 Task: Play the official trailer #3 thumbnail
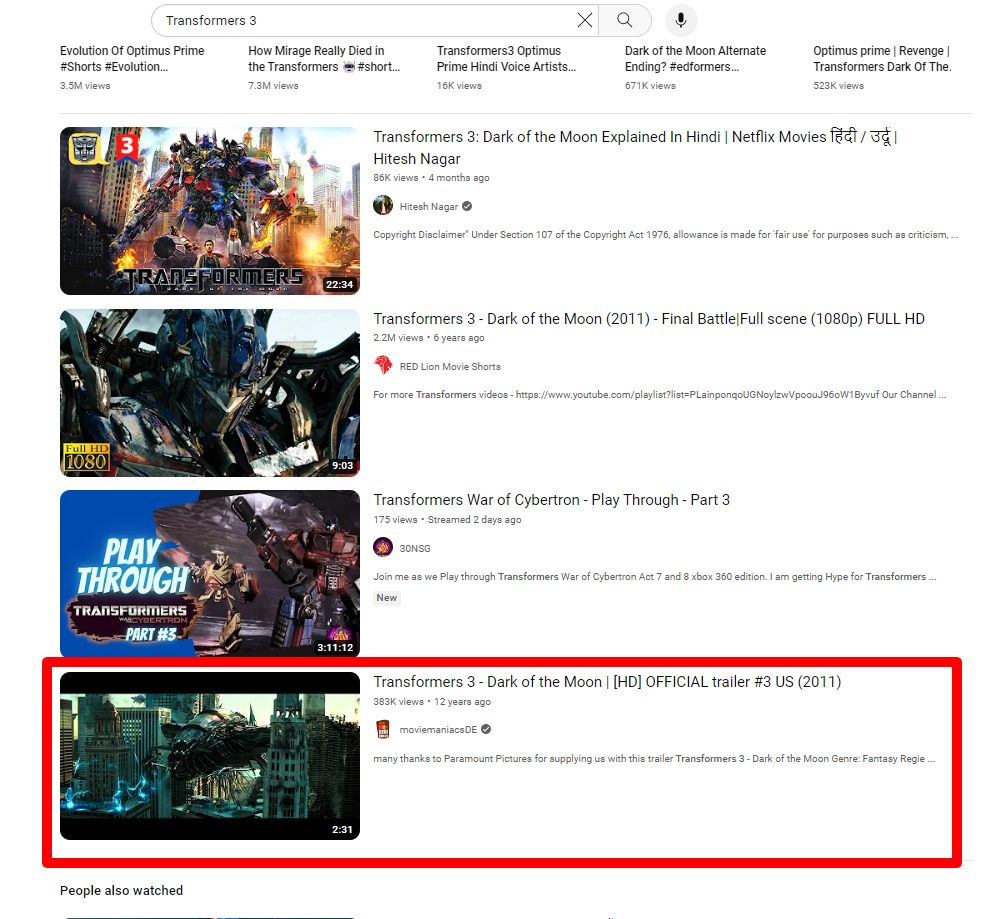coord(210,755)
